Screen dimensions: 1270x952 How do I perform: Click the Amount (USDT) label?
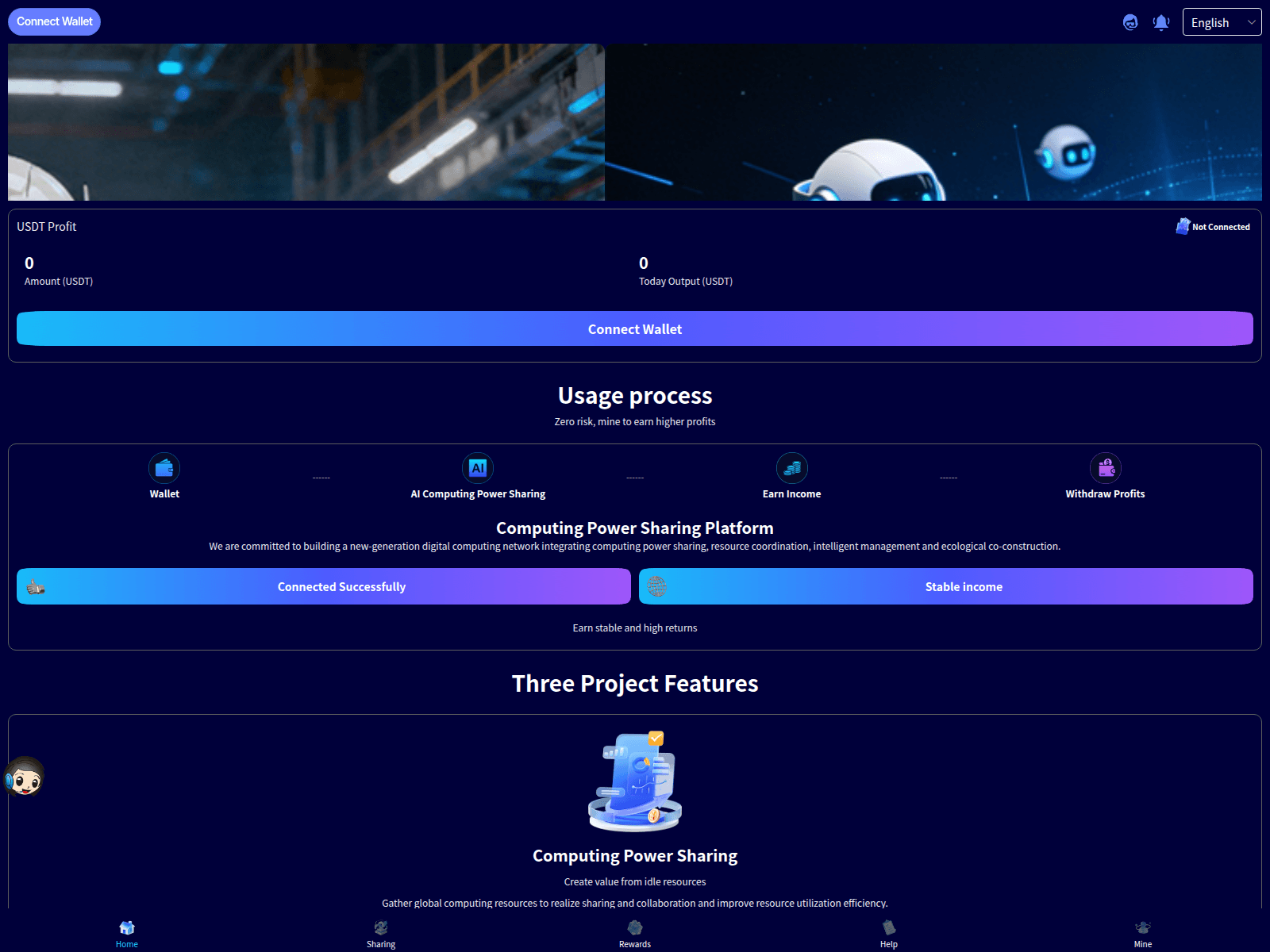point(59,282)
